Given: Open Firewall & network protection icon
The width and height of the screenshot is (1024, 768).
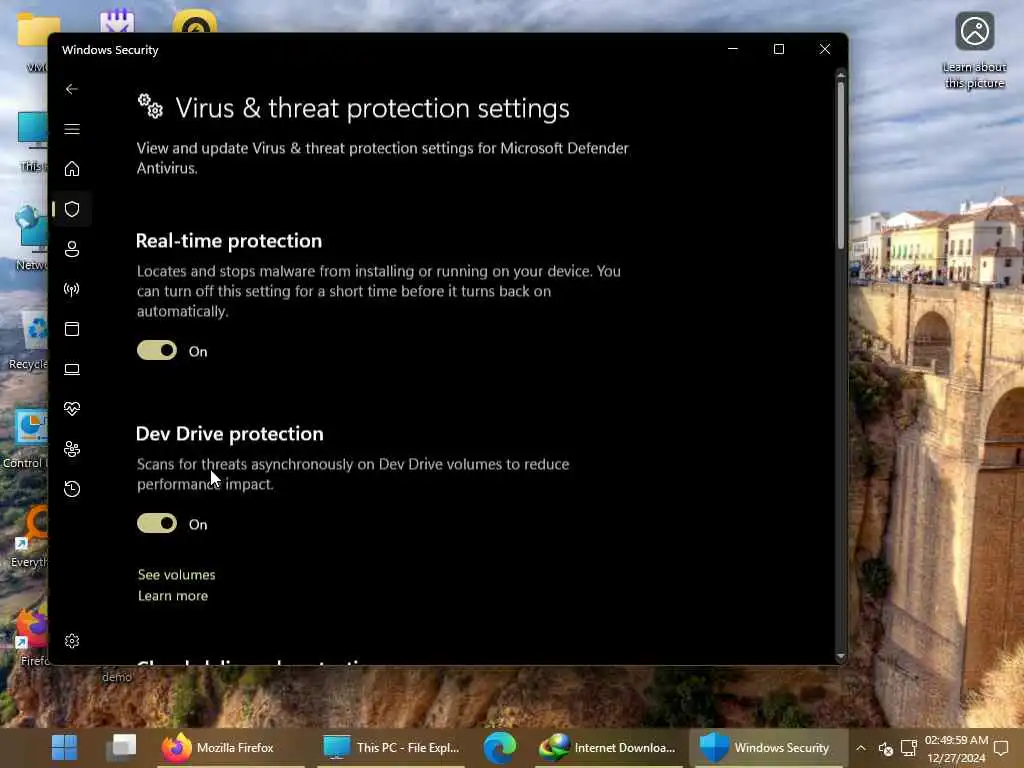Looking at the screenshot, I should 72,289.
